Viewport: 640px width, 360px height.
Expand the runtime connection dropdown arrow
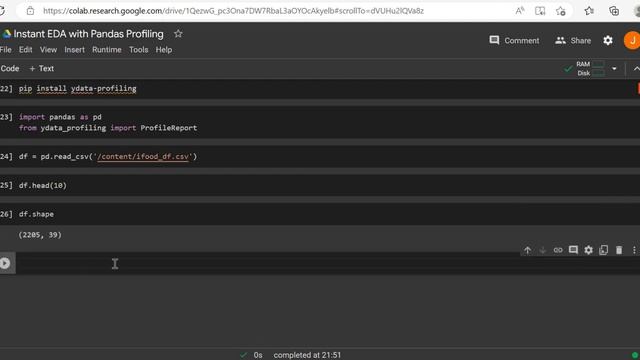coord(614,69)
